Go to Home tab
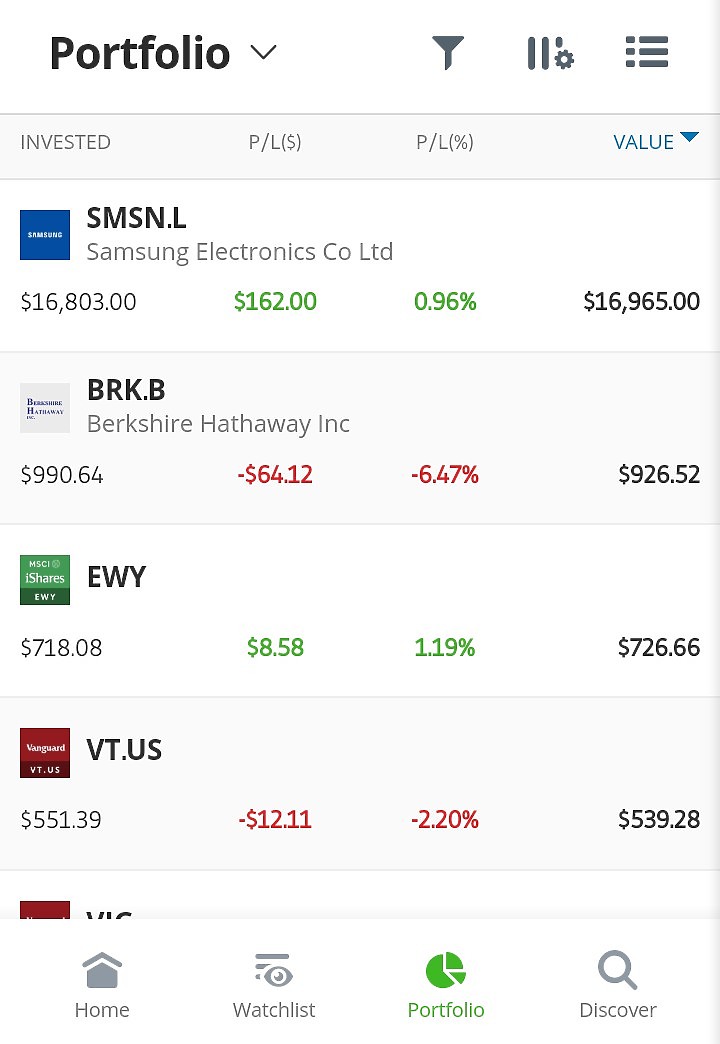Image resolution: width=720 pixels, height=1044 pixels. coord(102,985)
